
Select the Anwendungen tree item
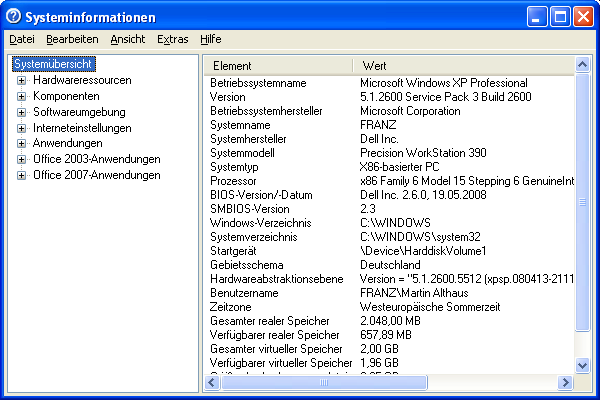(67, 144)
